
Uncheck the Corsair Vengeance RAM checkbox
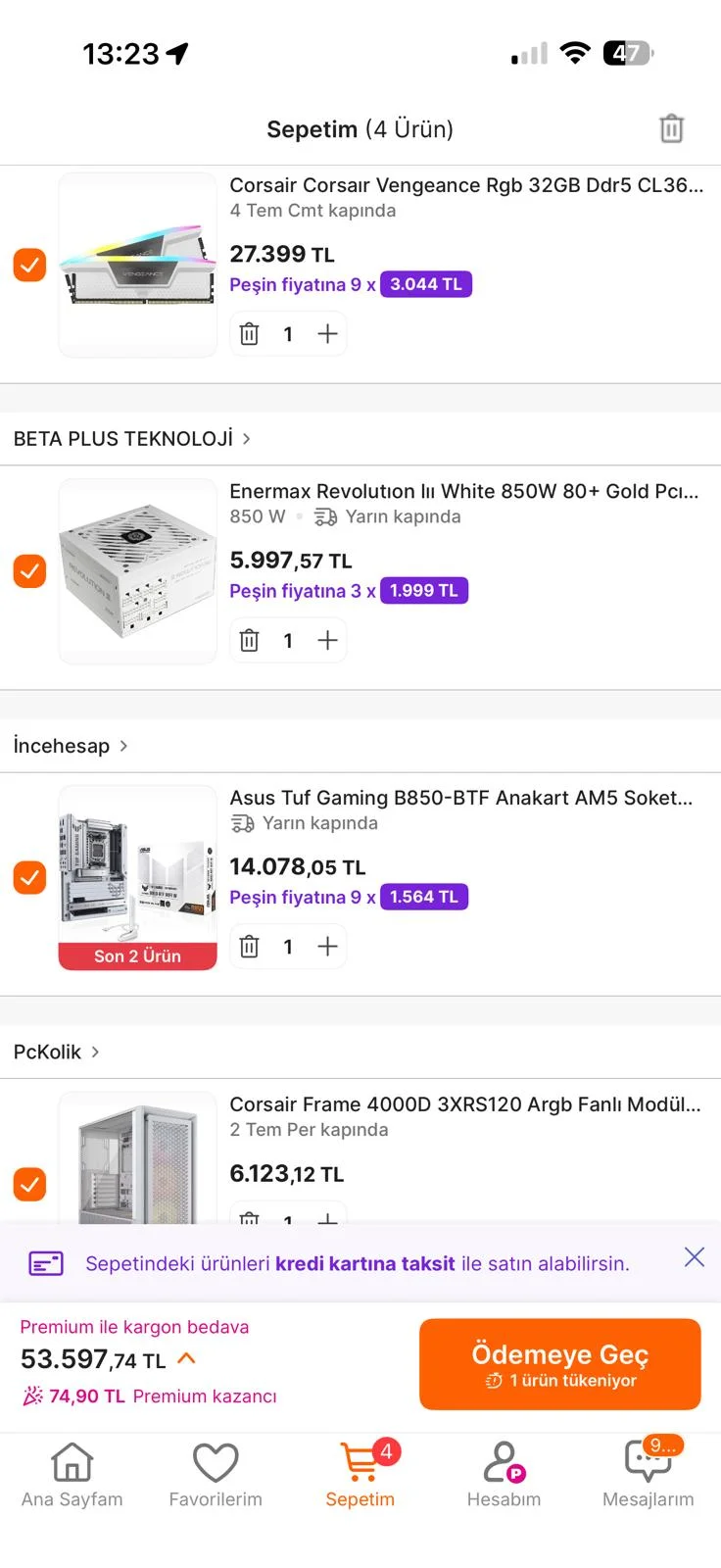(29, 265)
